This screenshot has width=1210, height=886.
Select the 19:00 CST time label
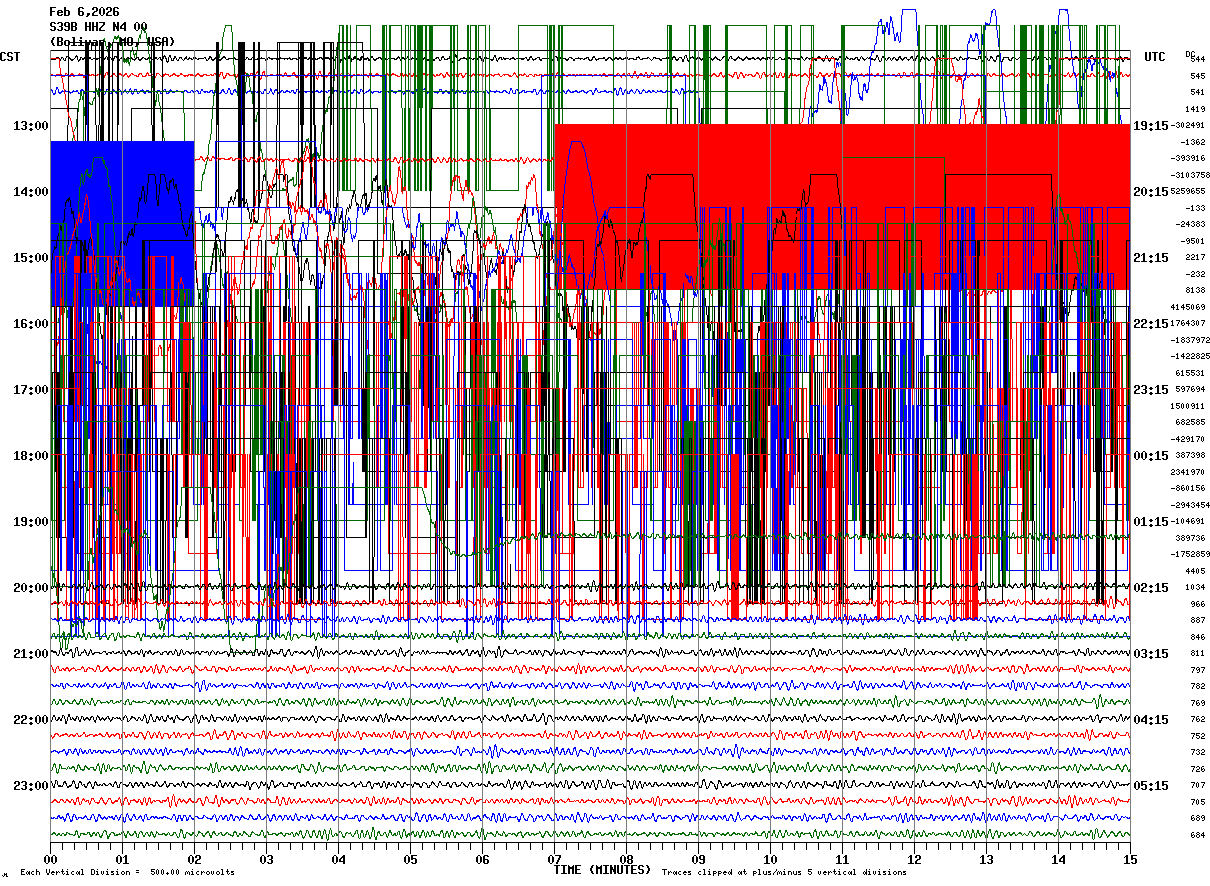(31, 522)
